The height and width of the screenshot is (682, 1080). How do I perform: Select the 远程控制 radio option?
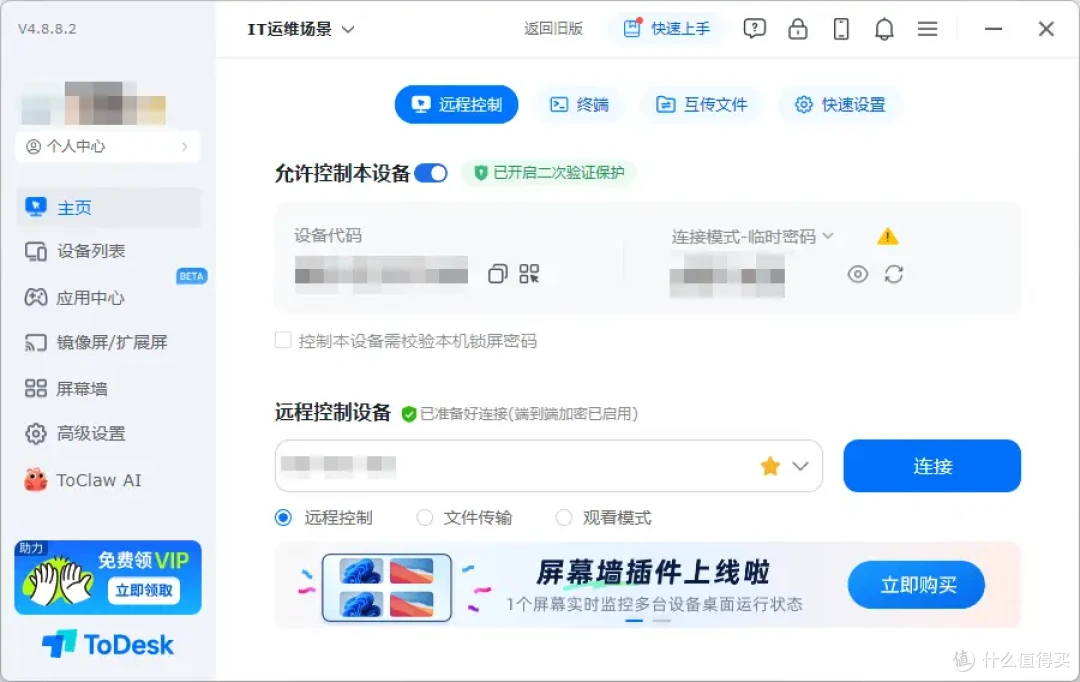(x=283, y=517)
